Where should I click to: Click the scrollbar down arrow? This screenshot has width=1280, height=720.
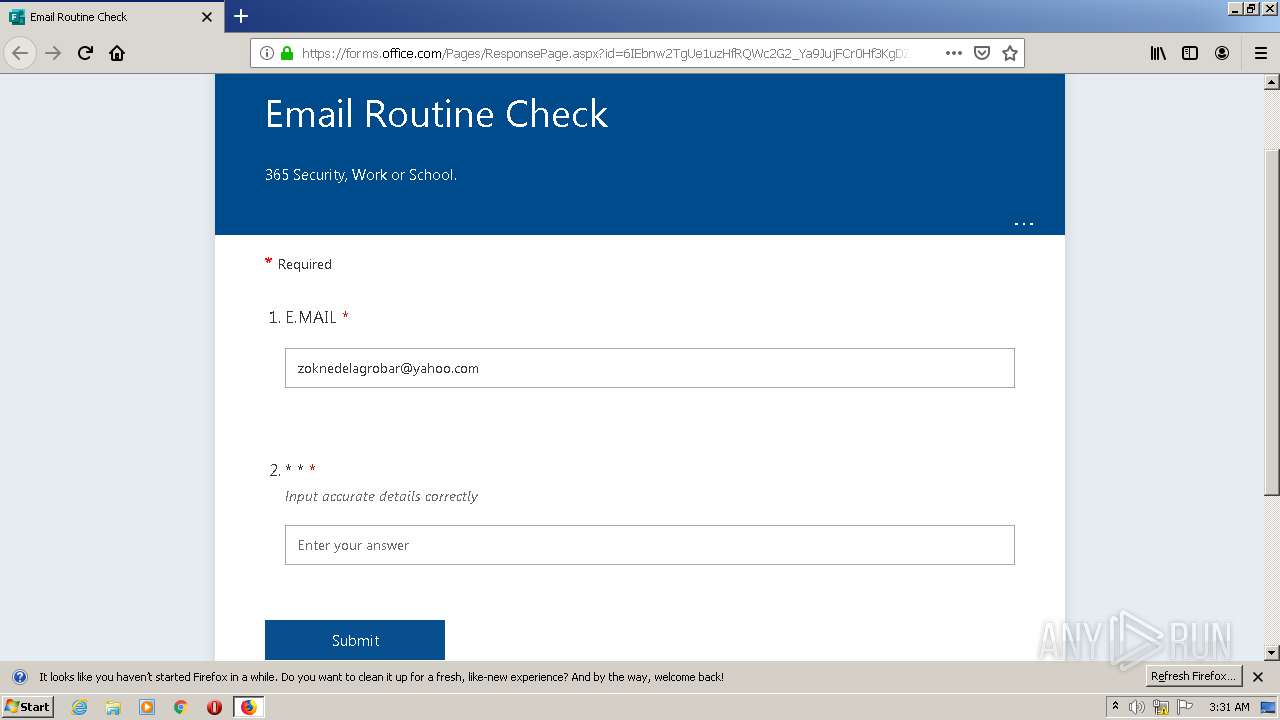click(1271, 653)
